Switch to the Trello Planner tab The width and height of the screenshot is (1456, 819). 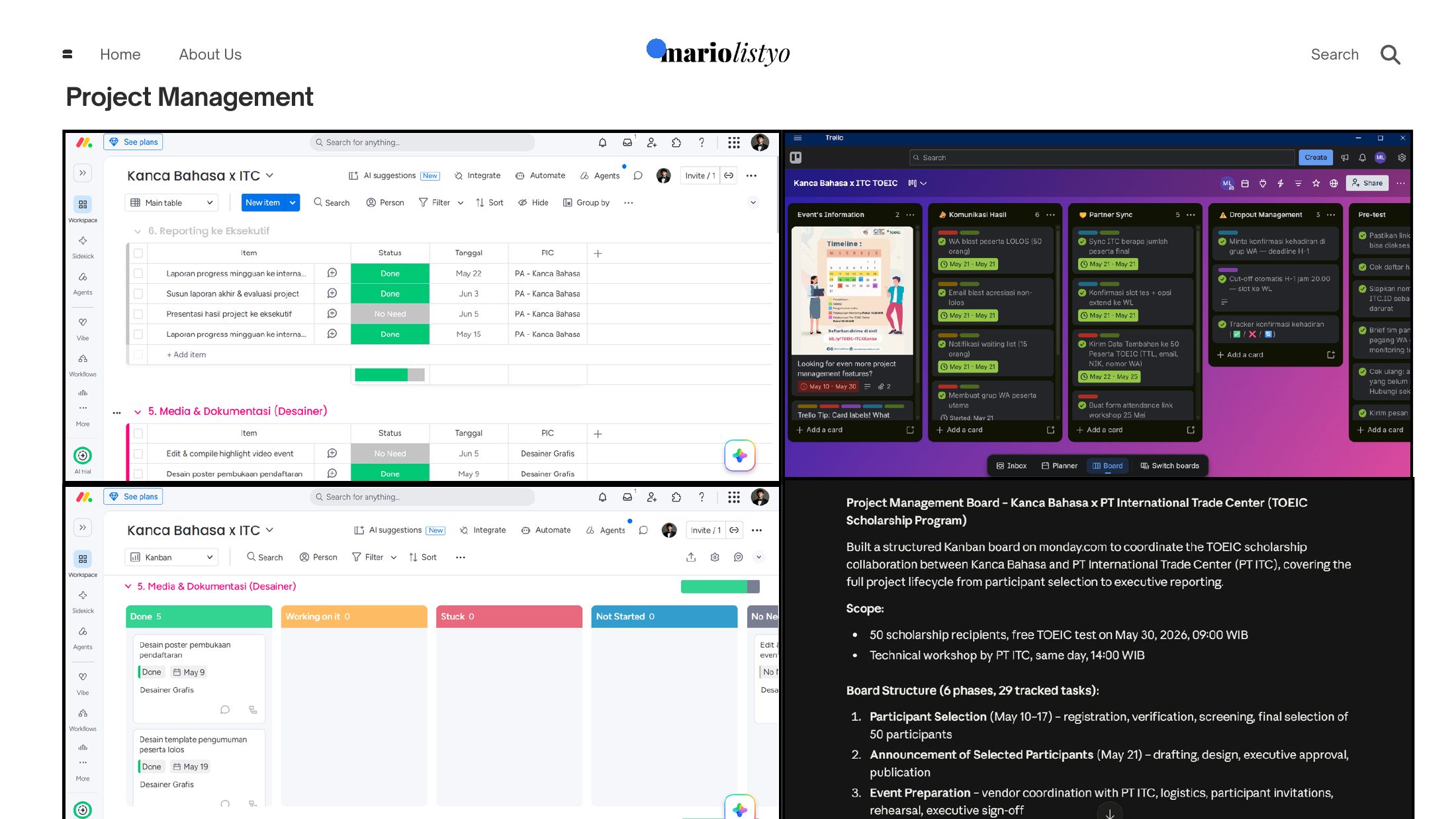click(1059, 466)
